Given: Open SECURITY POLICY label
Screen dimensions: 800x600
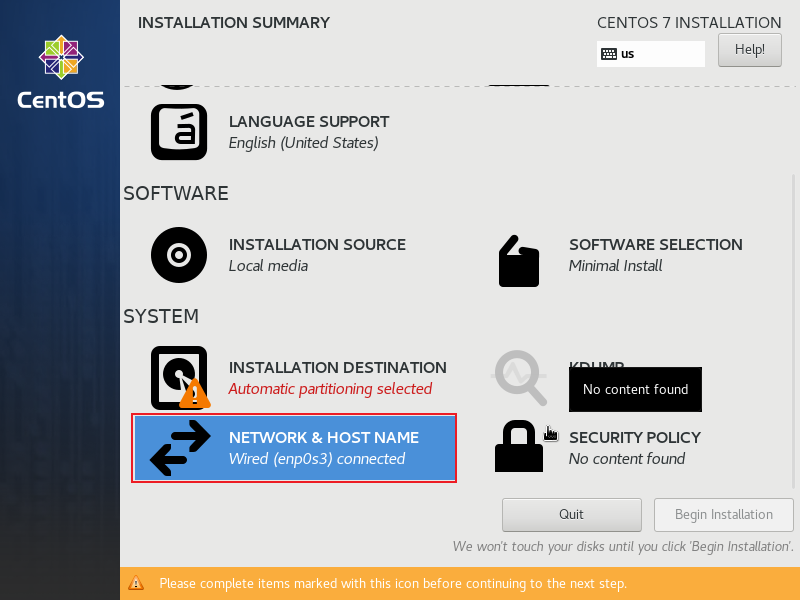Looking at the screenshot, I should click(635, 438).
